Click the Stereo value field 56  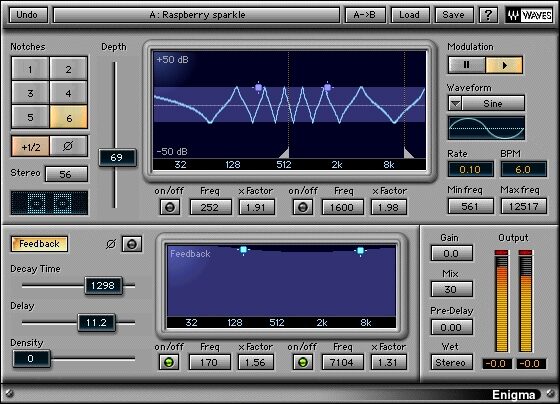[66, 174]
